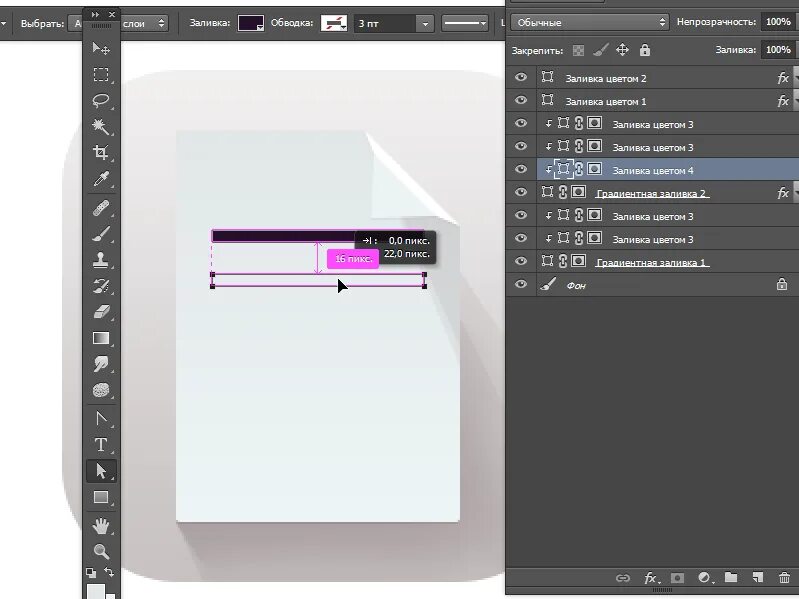The width and height of the screenshot is (799, 599).
Task: Open the Обычные blend mode dropdown
Action: click(590, 22)
